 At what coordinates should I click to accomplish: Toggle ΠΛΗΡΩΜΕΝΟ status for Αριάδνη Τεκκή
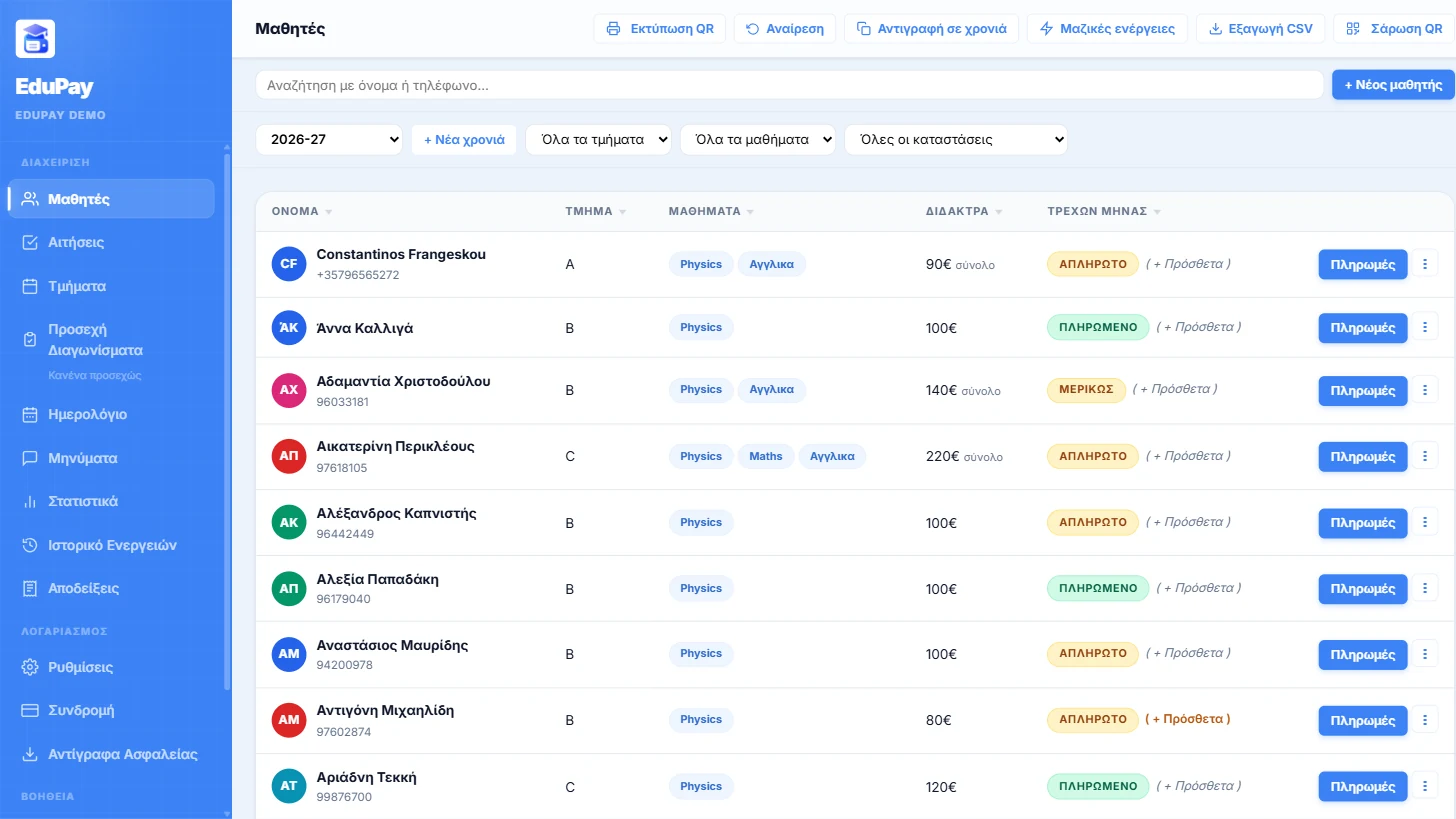tap(1098, 786)
